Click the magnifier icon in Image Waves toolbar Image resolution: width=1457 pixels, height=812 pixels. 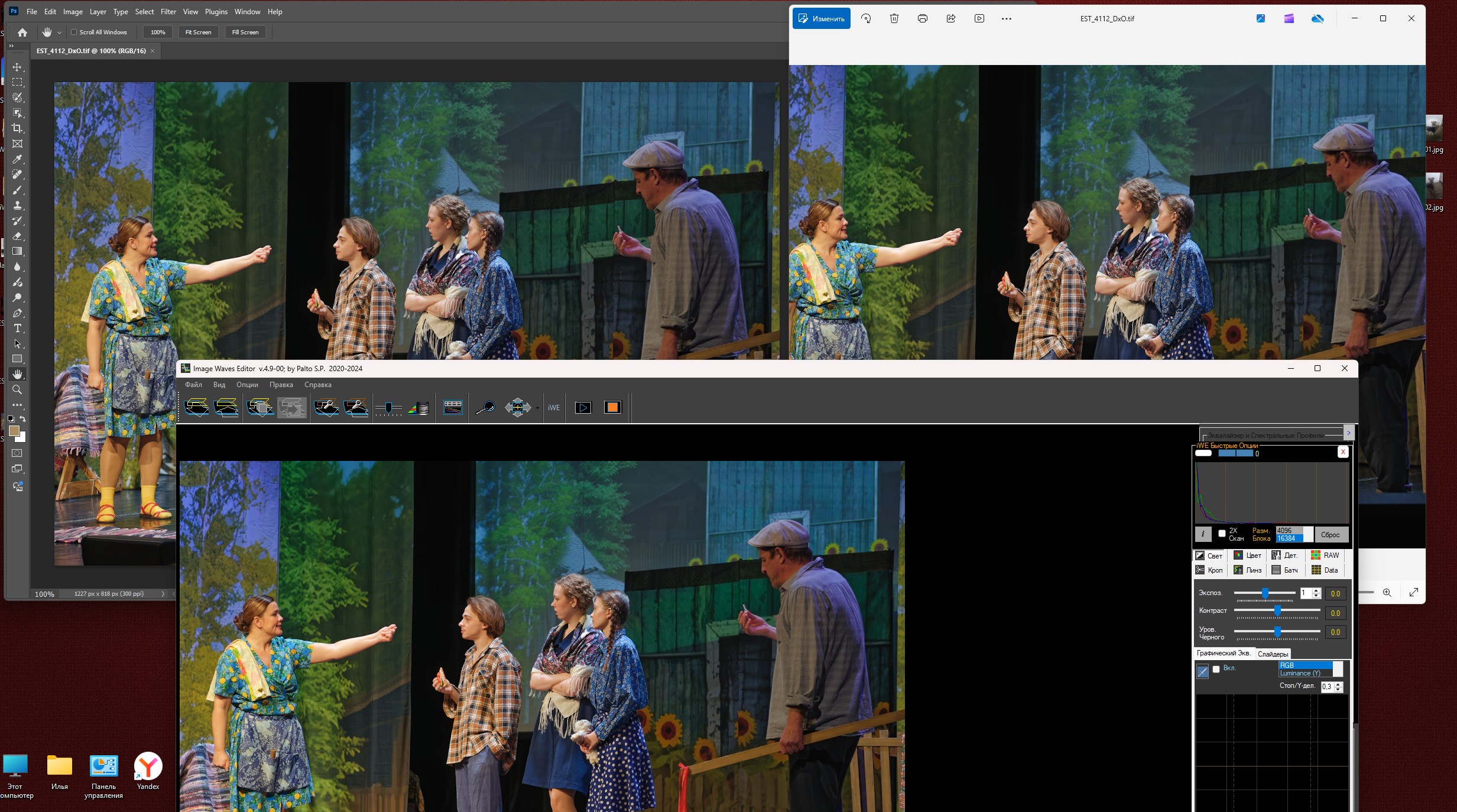point(485,408)
